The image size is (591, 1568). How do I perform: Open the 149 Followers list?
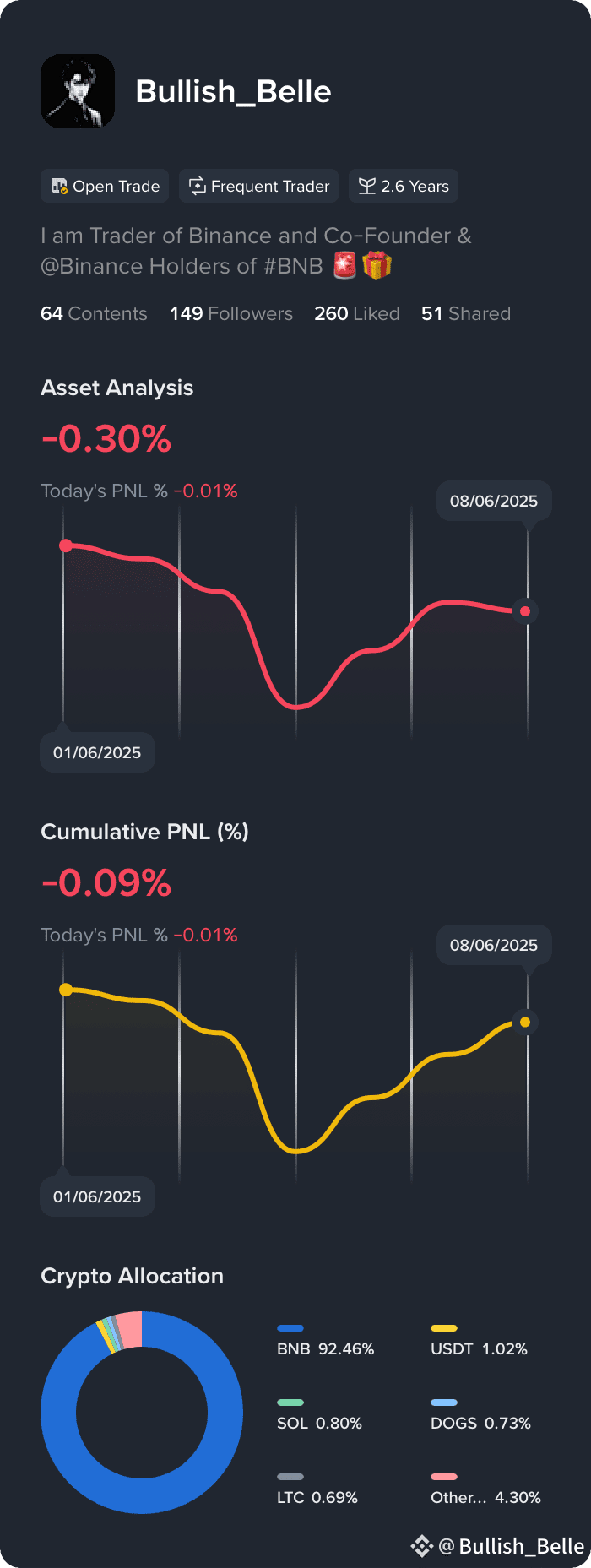(231, 313)
